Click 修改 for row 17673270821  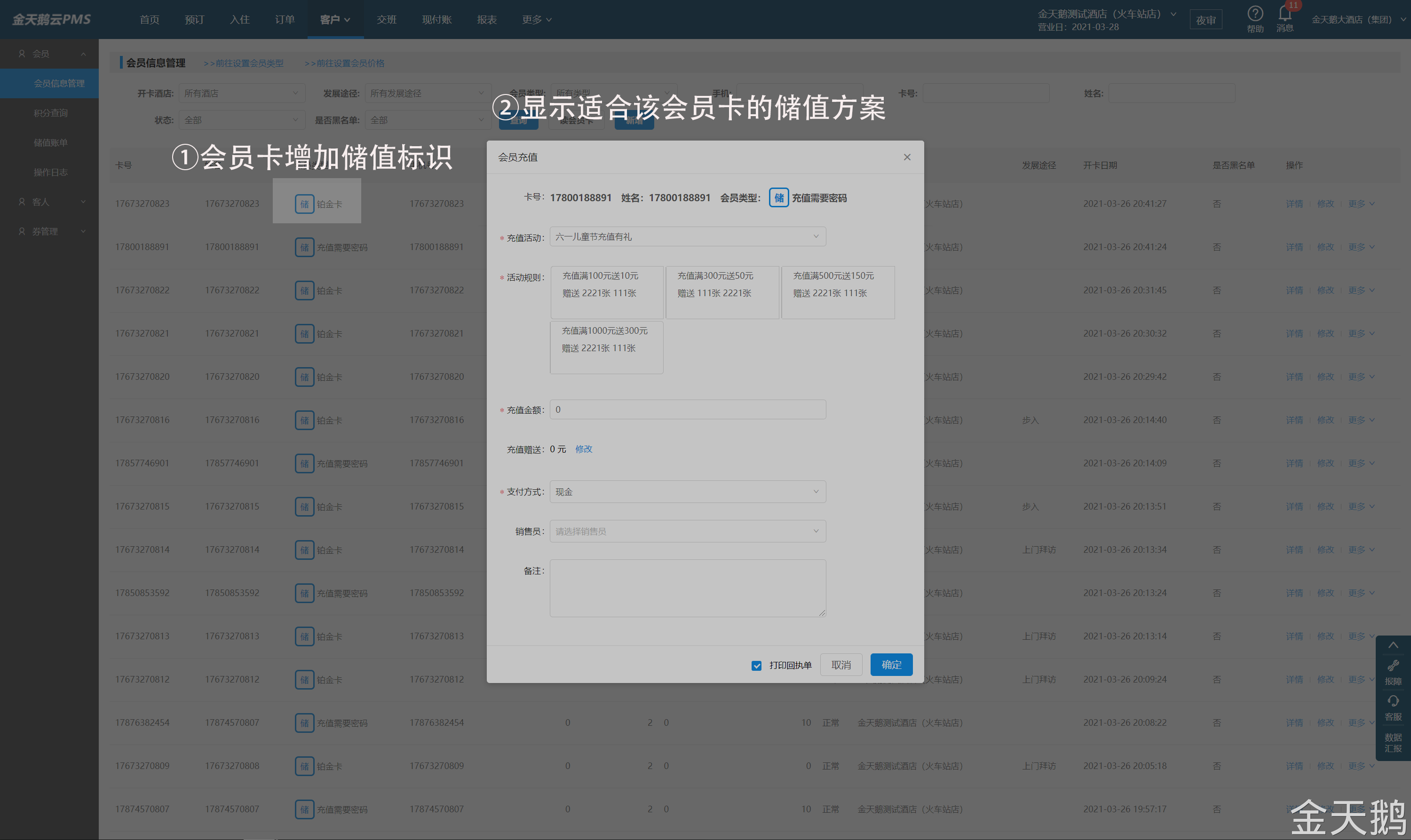[x=1325, y=334]
